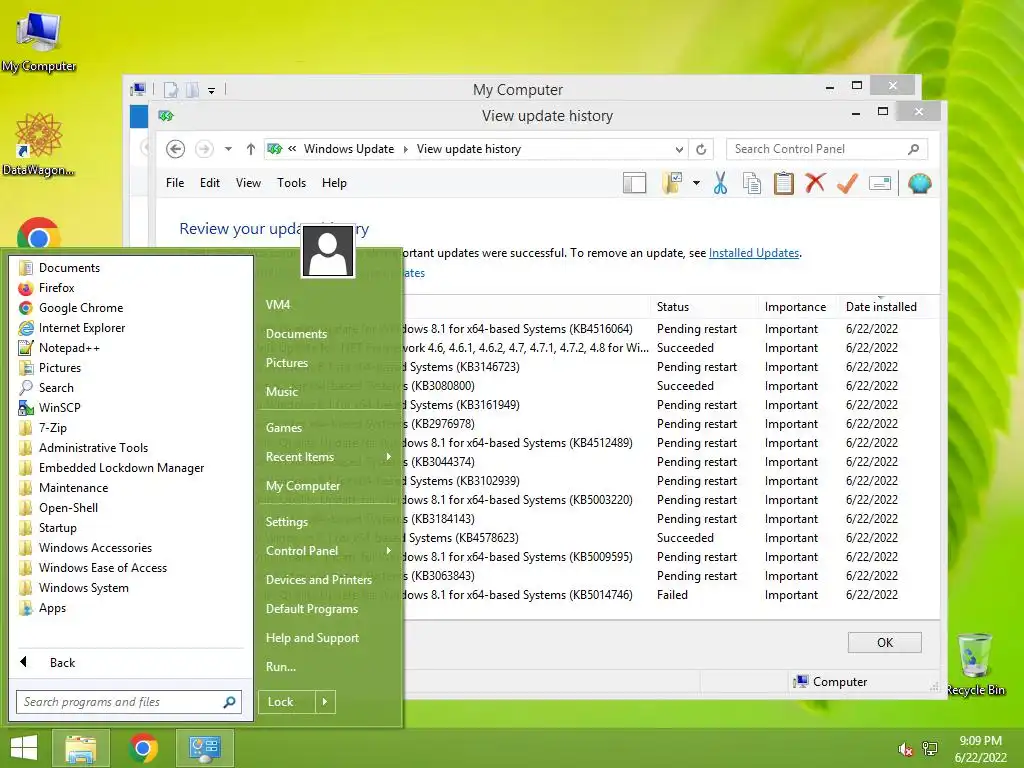Click the start menu search magnifier icon
Viewport: 1024px width, 768px height.
point(229,702)
